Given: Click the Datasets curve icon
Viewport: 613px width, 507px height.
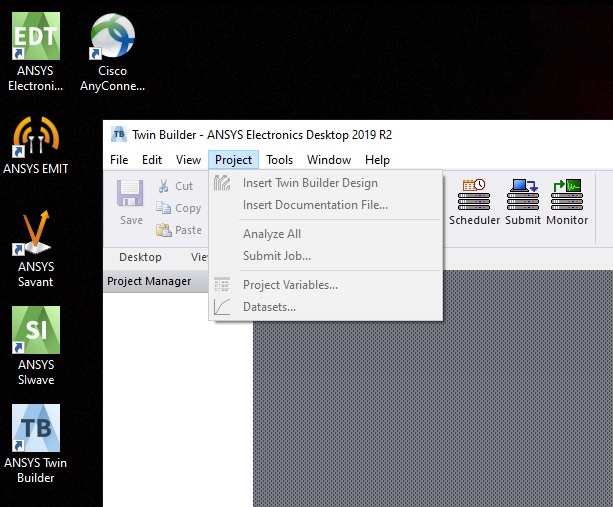Looking at the screenshot, I should coord(222,307).
